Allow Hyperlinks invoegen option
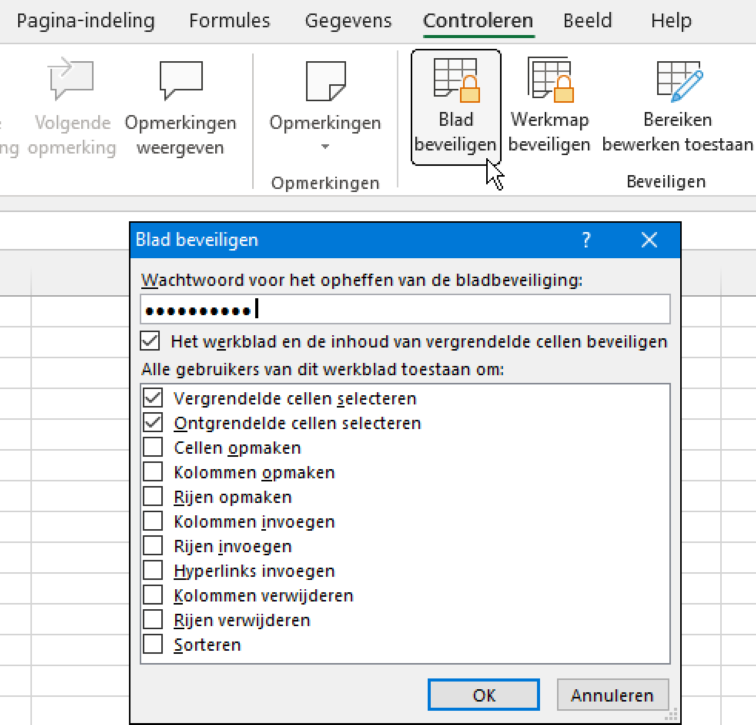Screen dimensions: 756x725 [x=153, y=571]
